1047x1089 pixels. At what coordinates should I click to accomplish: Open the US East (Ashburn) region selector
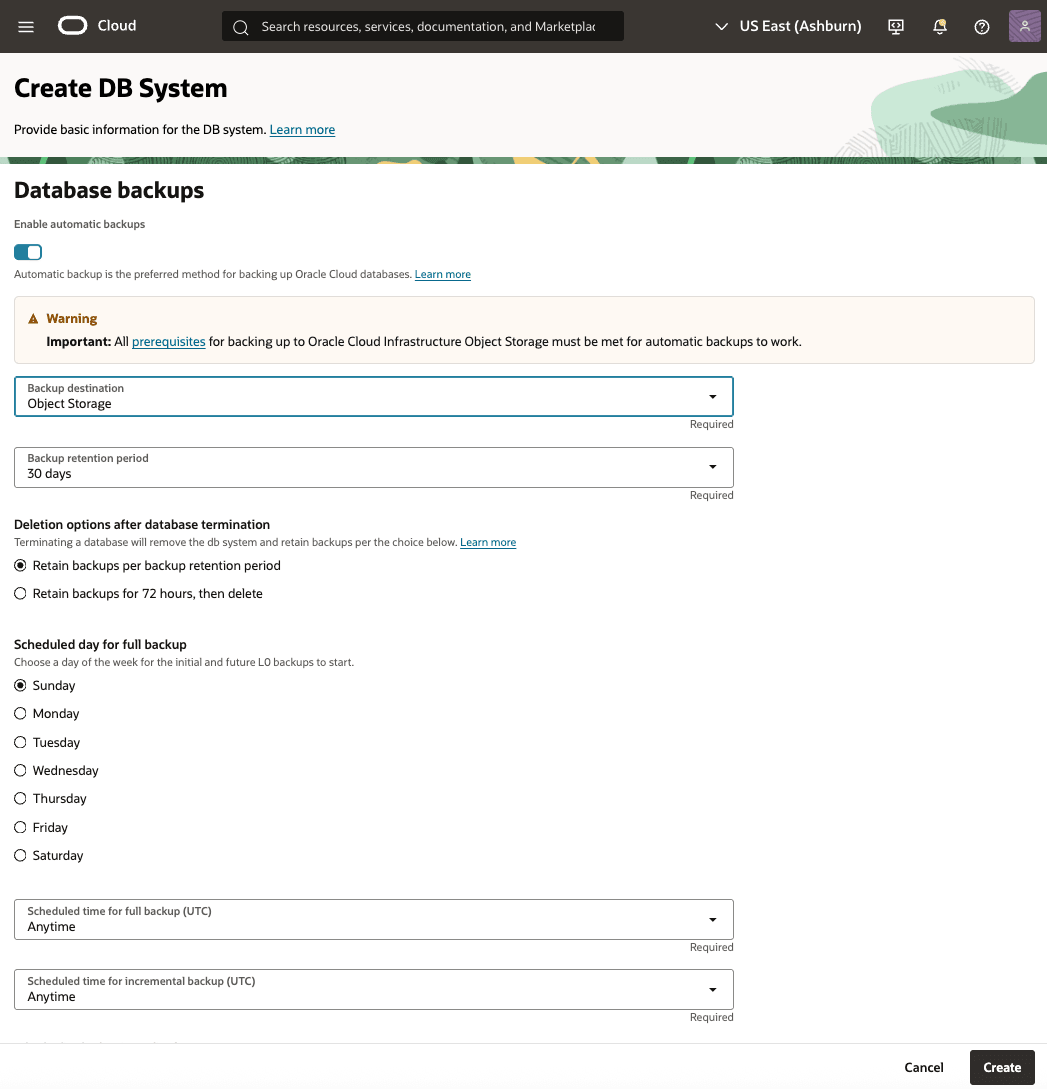tap(788, 26)
